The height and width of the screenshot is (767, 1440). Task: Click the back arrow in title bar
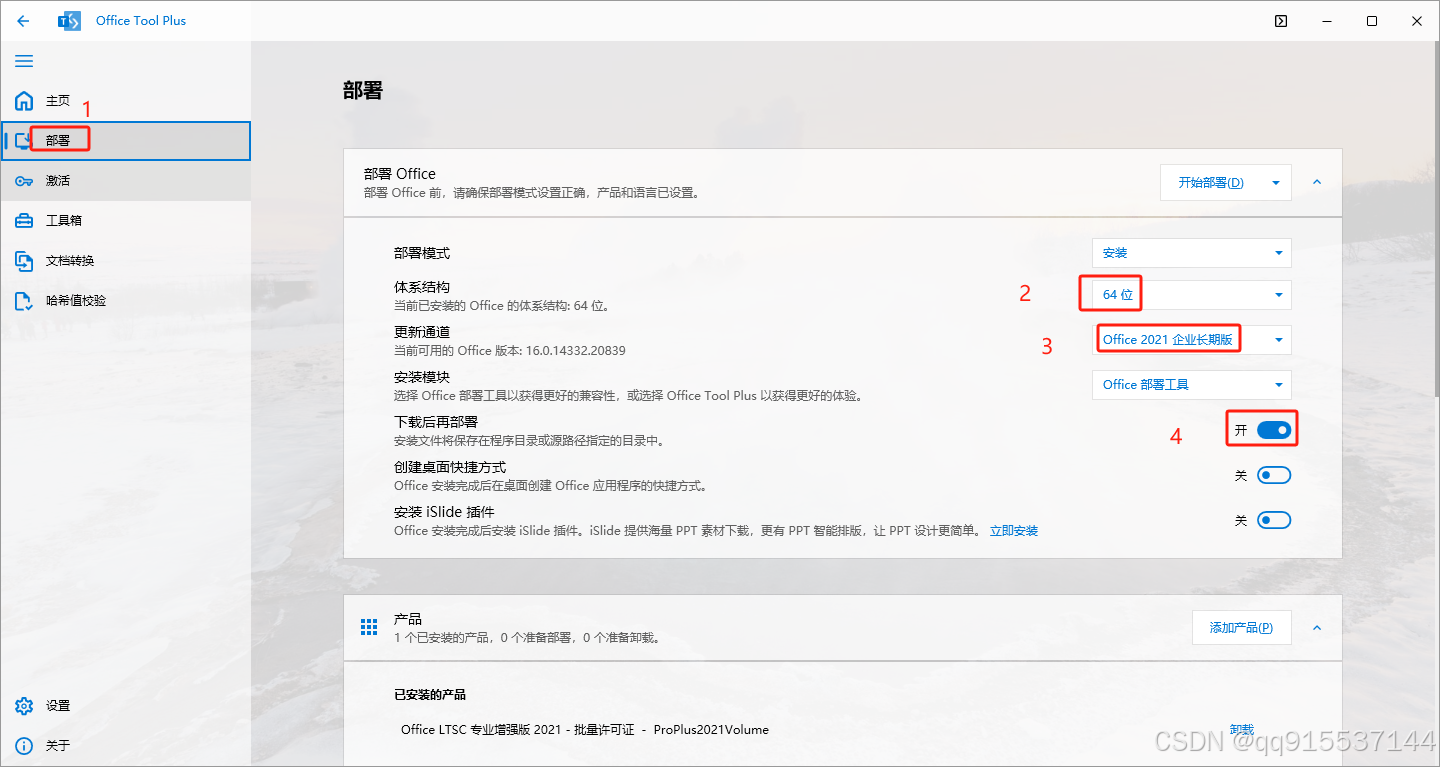[23, 20]
